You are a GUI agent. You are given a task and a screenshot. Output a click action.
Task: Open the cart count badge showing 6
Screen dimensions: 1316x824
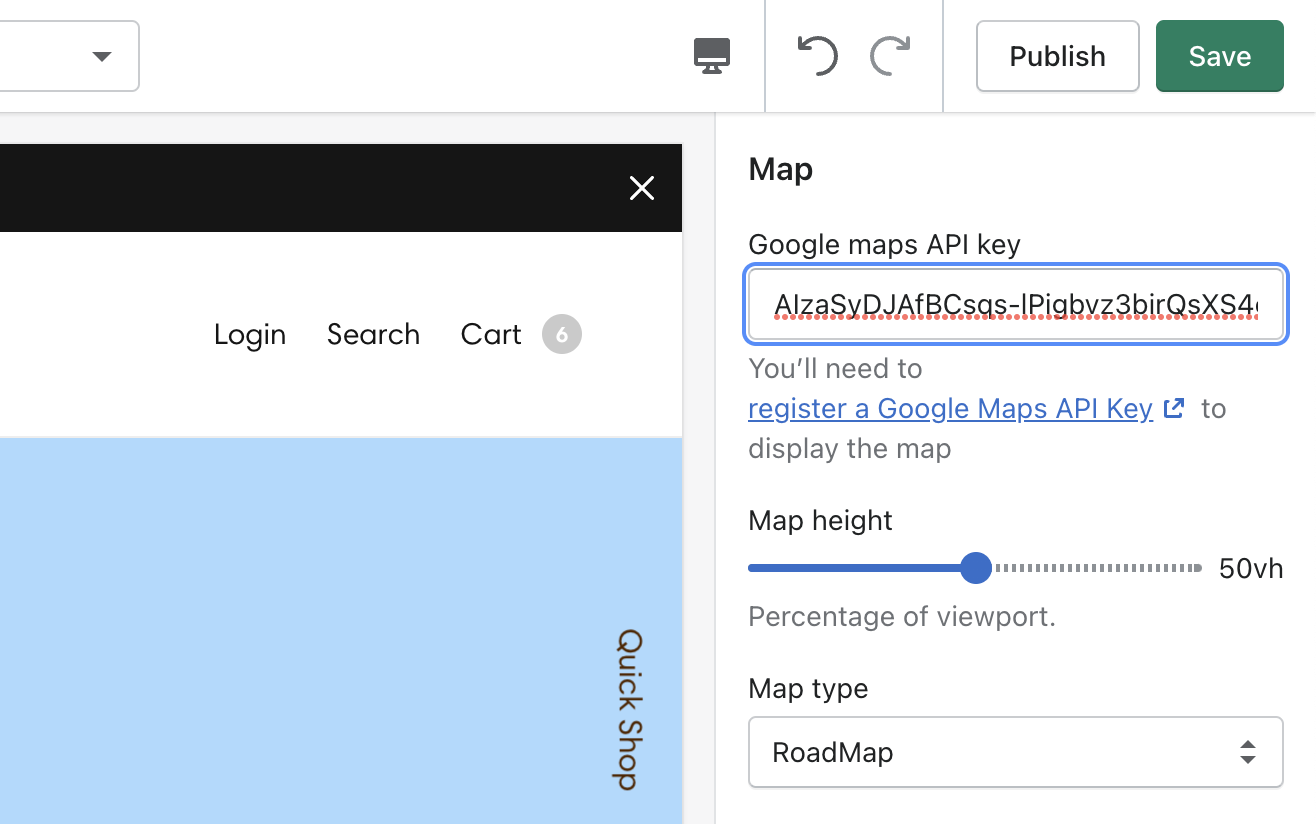coord(562,334)
